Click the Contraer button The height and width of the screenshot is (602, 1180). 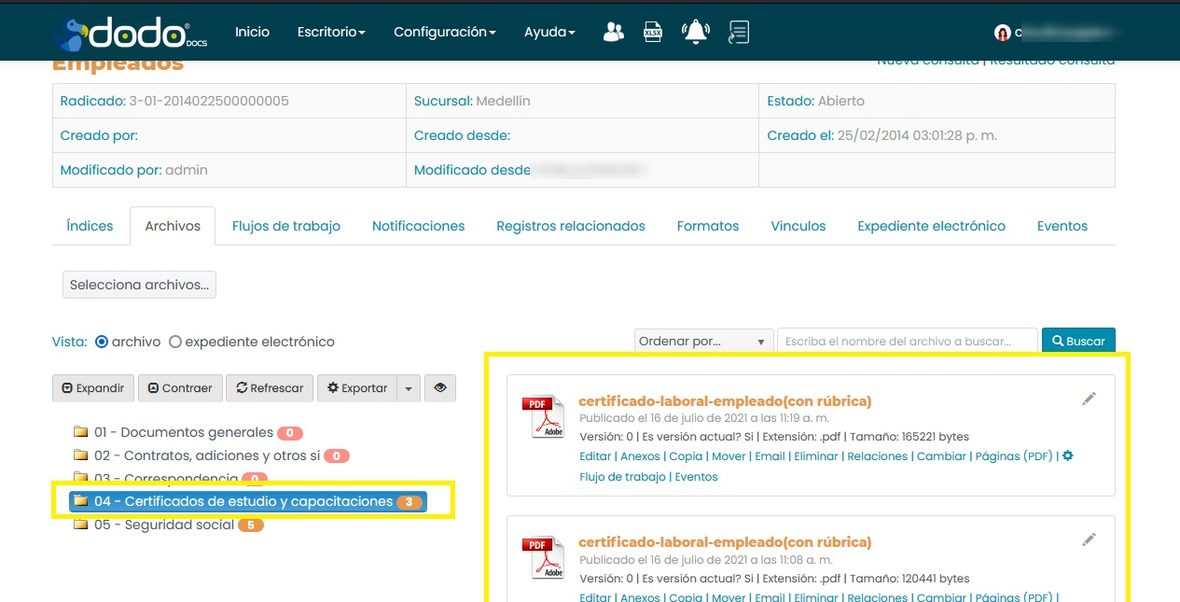point(181,388)
